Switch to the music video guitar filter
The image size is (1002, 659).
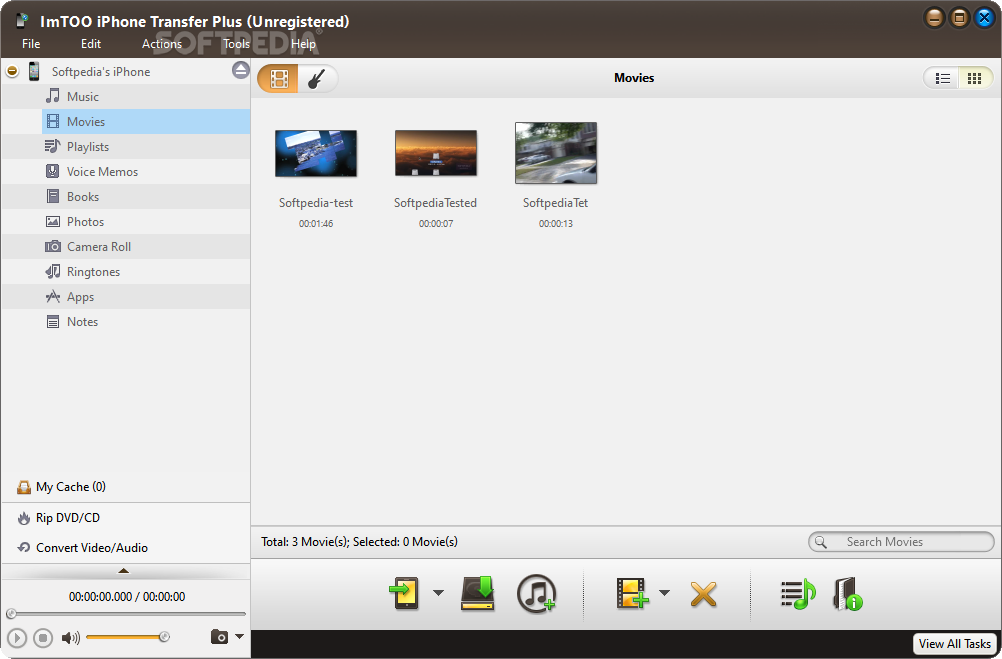(317, 79)
